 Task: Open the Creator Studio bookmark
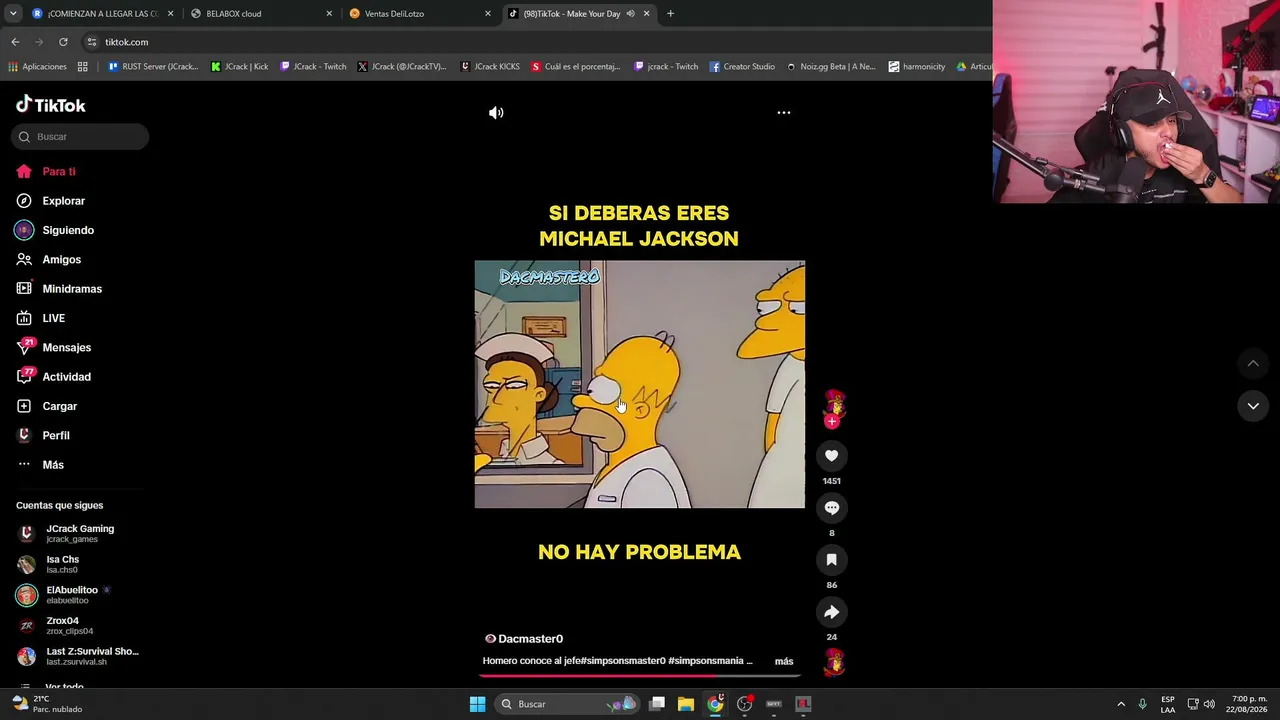[x=743, y=67]
